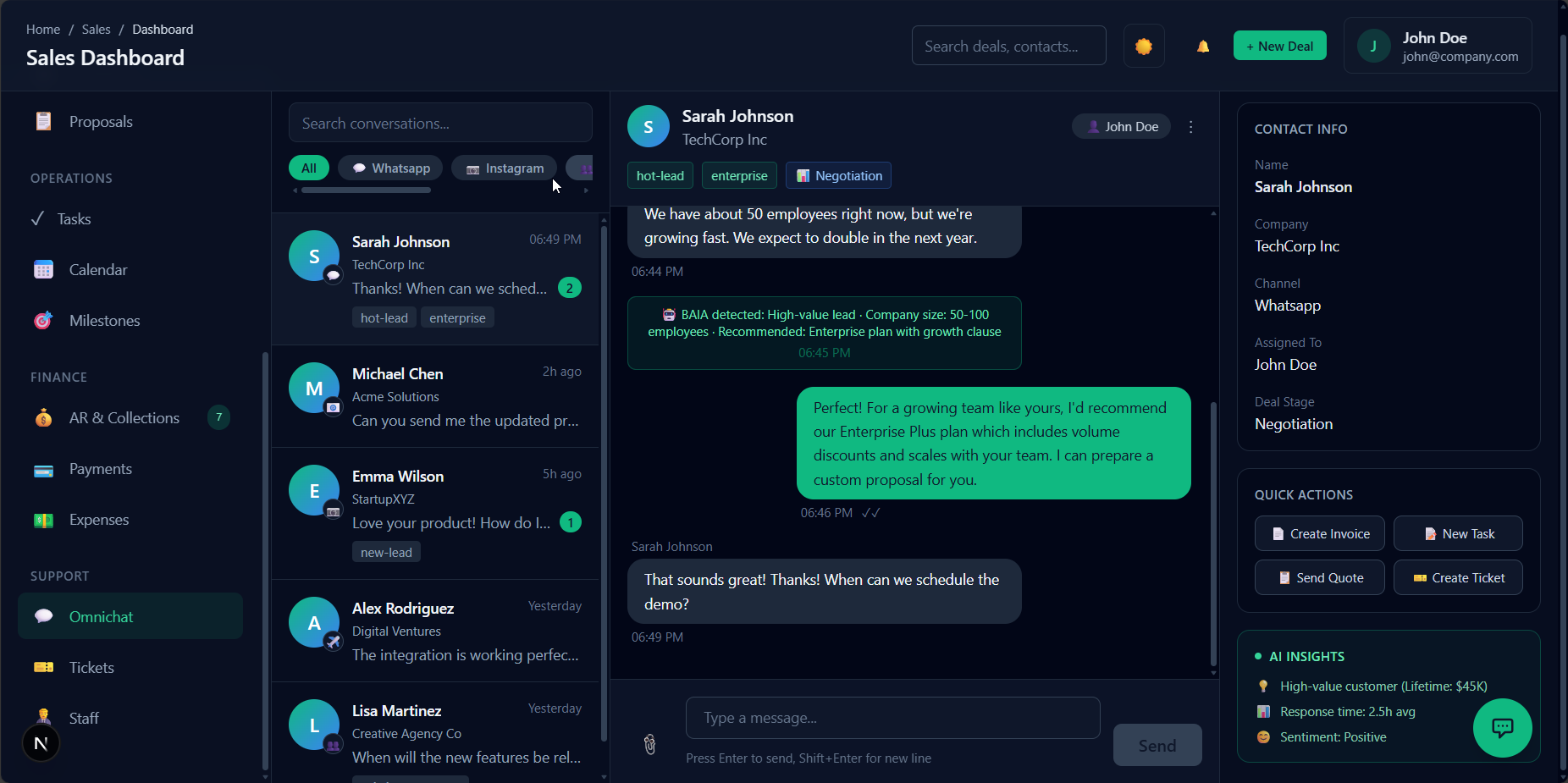Click the chat assistant bubble icon
1568x783 pixels.
[x=1502, y=727]
